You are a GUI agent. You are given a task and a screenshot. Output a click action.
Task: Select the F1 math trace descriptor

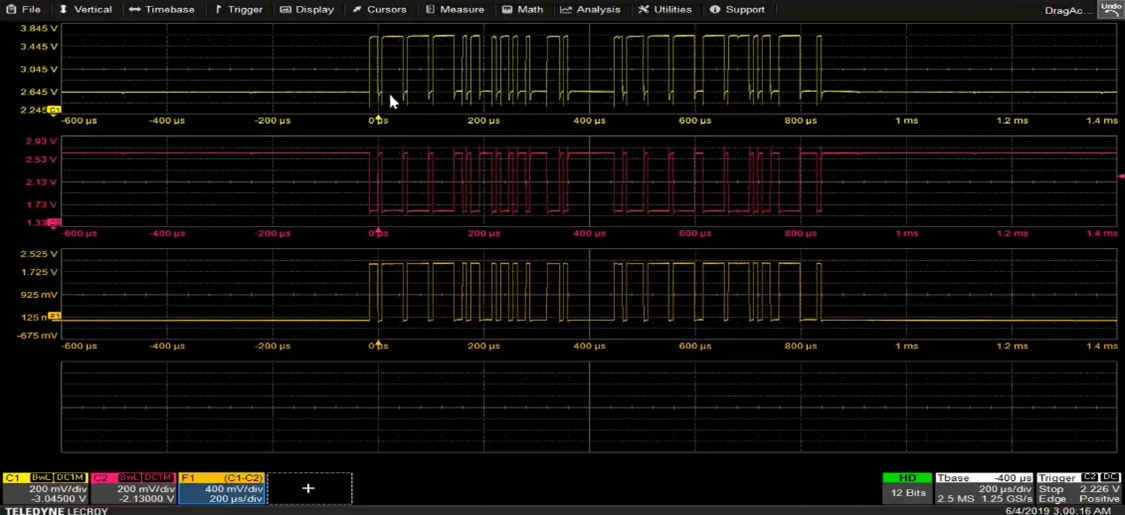(x=222, y=488)
